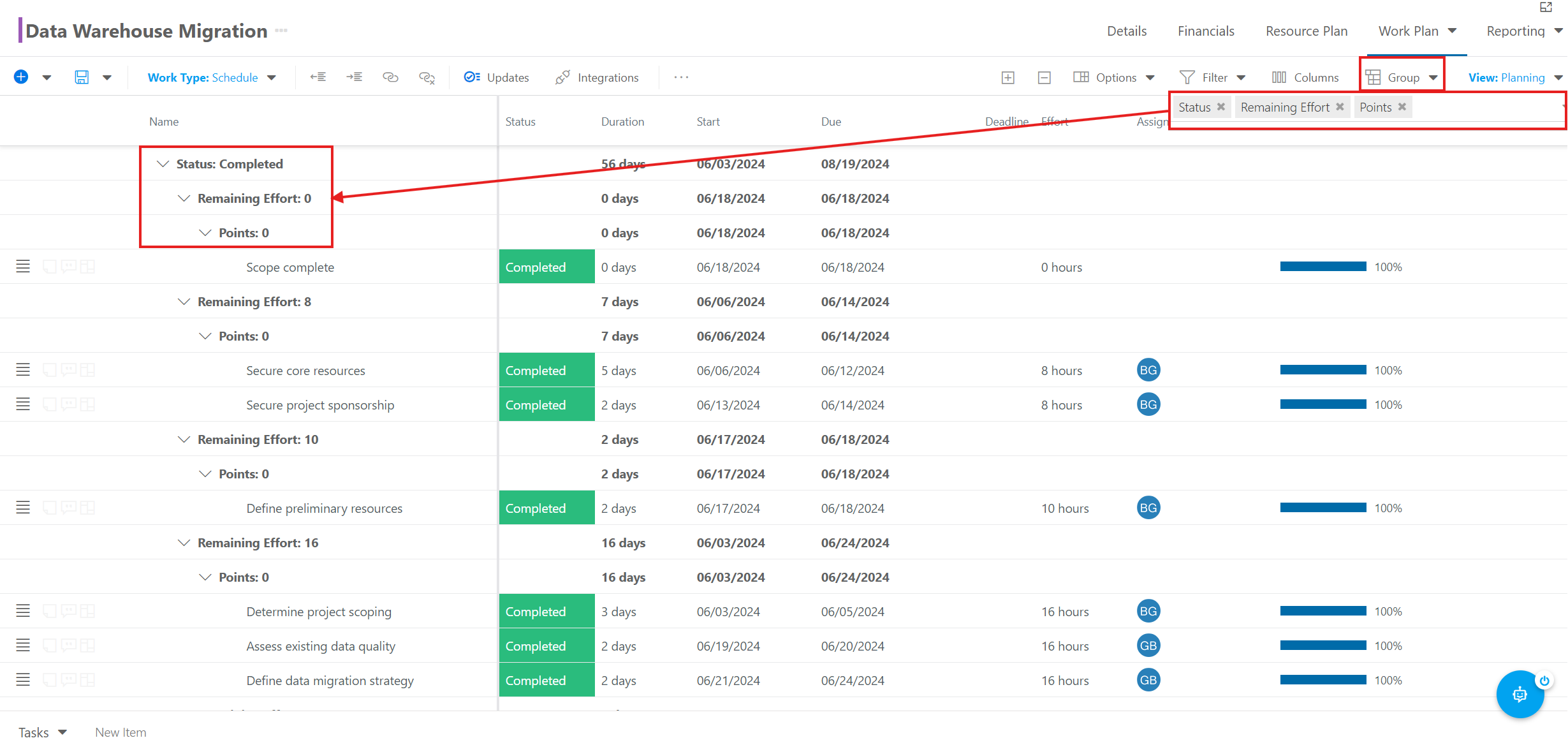The width and height of the screenshot is (1568, 745).
Task: Click the collapse all minus-box icon
Action: (1044, 77)
